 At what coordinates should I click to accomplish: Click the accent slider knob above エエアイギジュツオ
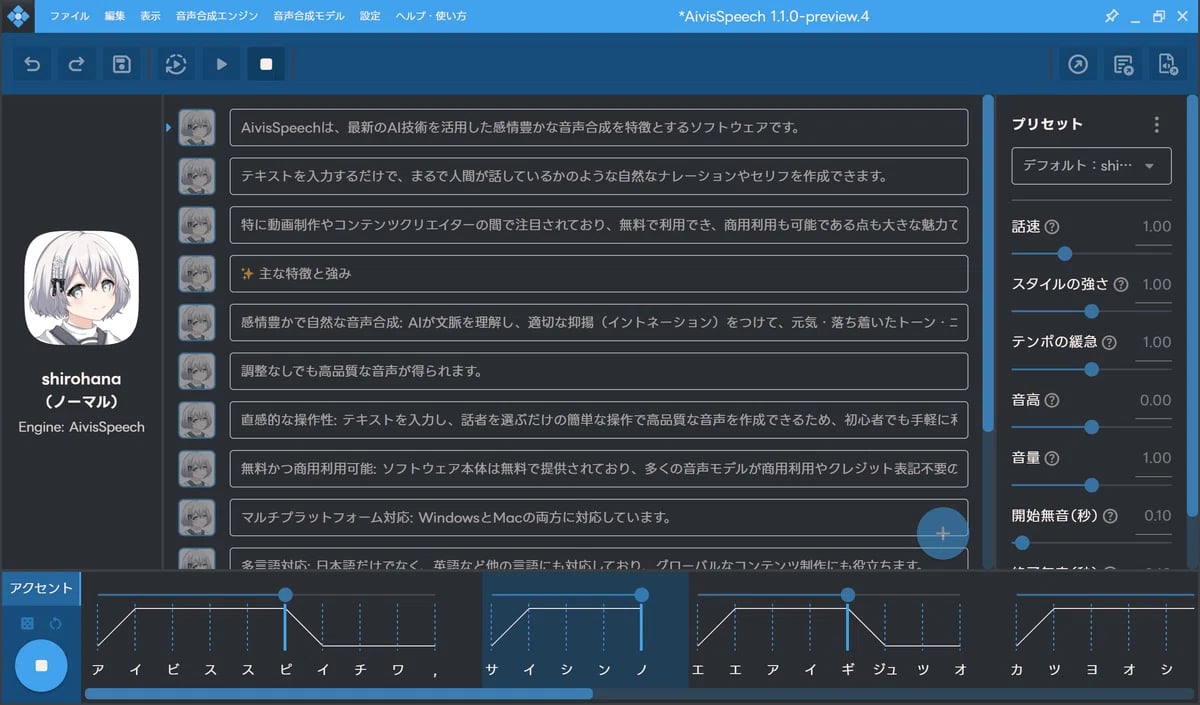coord(848,595)
